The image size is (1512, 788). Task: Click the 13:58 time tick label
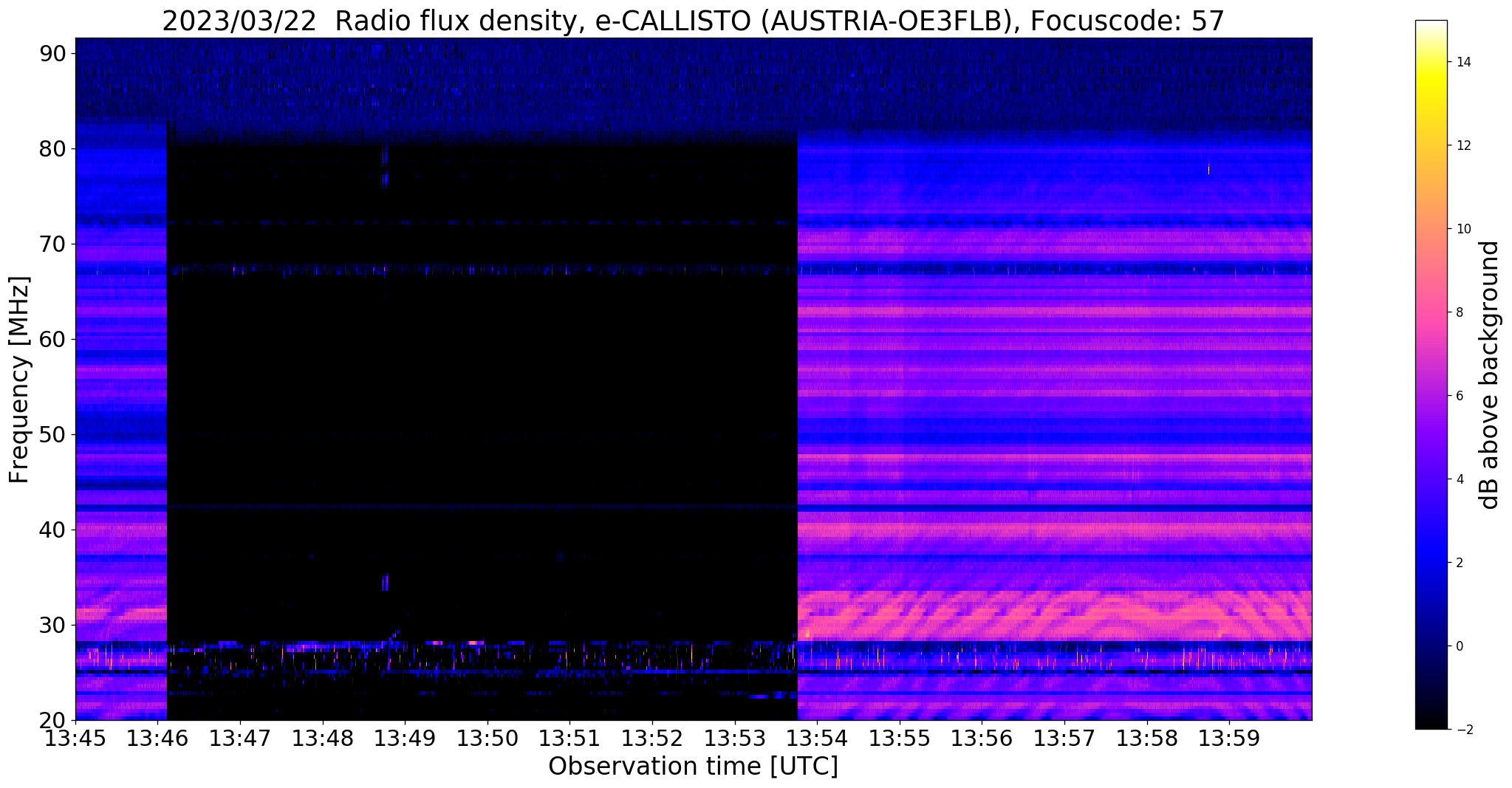(1147, 739)
